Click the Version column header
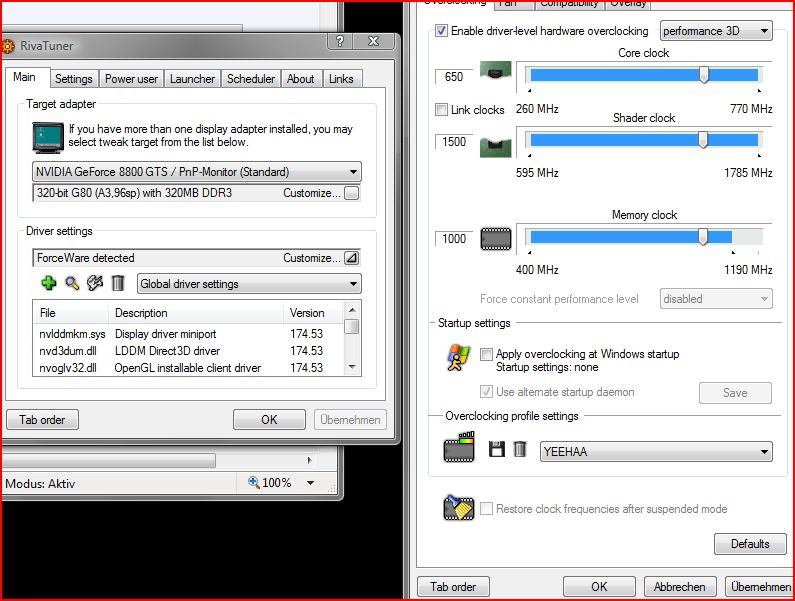Image resolution: width=795 pixels, height=601 pixels. click(x=313, y=313)
